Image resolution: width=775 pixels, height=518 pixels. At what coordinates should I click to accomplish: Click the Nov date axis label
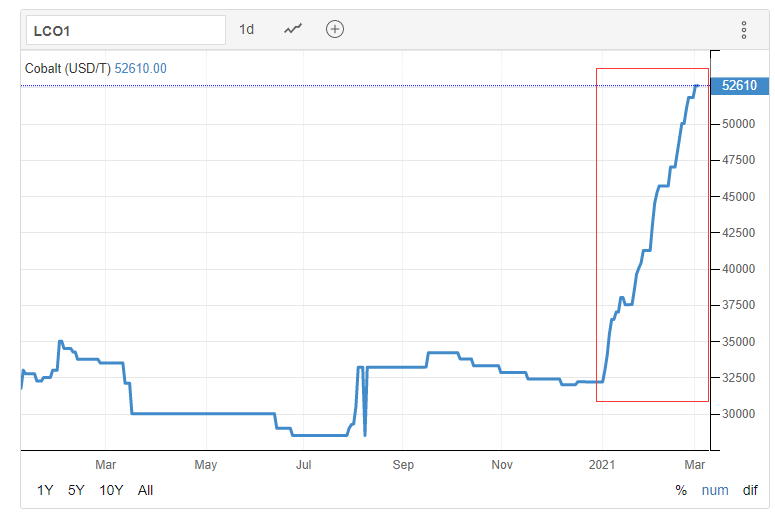tap(502, 465)
